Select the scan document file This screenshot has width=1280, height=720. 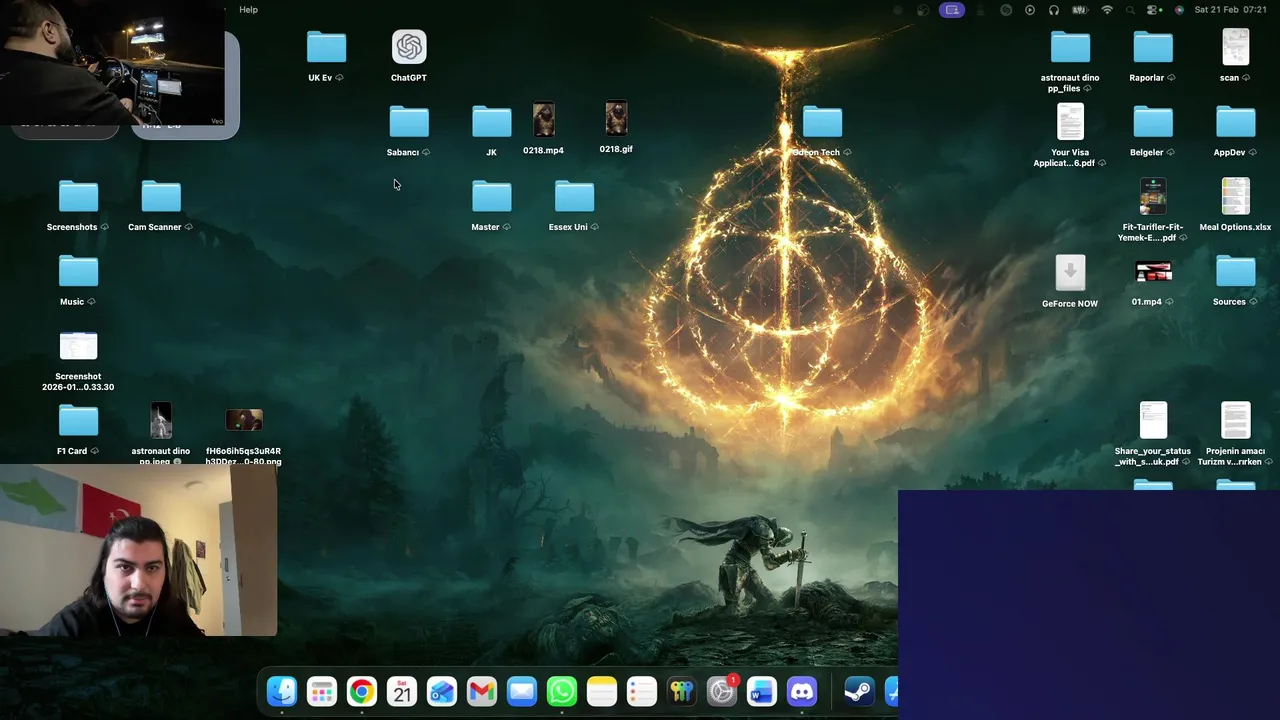[1236, 47]
